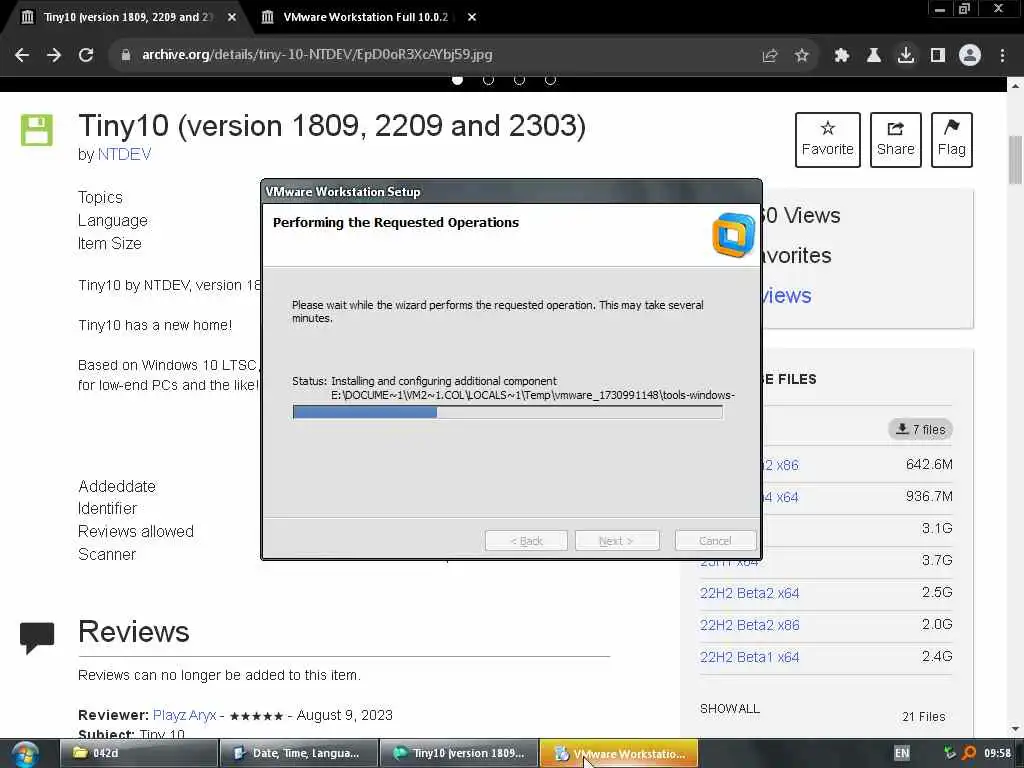Click the Favorite button

click(827, 140)
